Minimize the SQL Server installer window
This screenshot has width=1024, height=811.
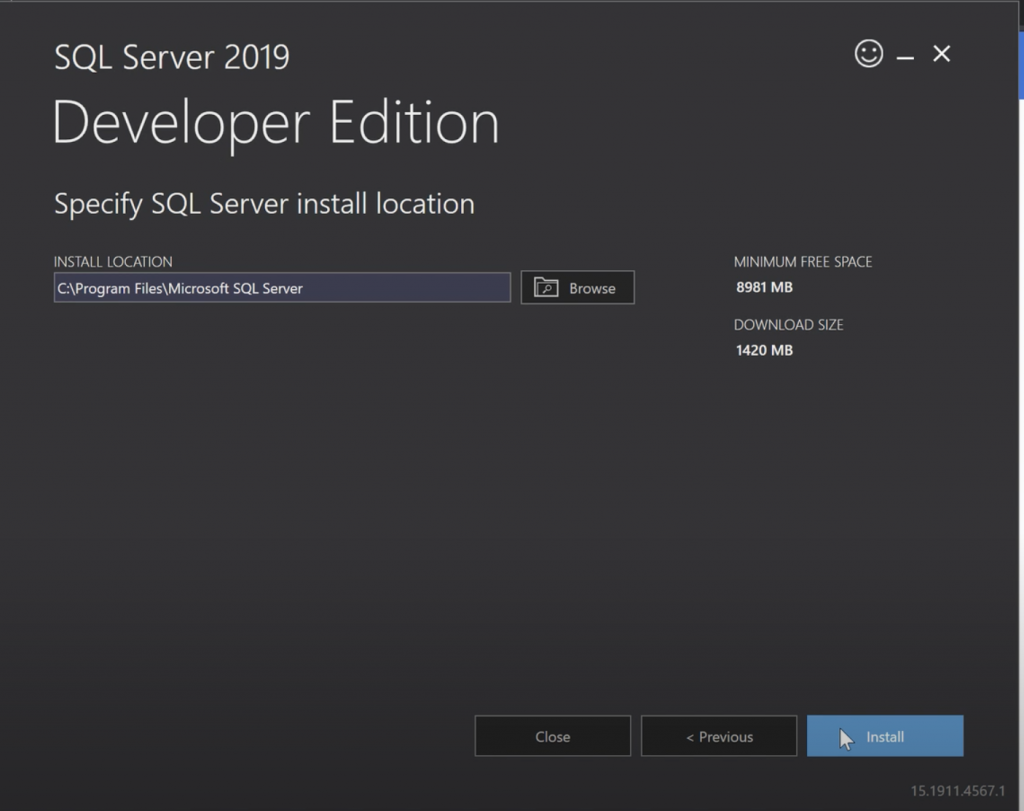click(905, 58)
